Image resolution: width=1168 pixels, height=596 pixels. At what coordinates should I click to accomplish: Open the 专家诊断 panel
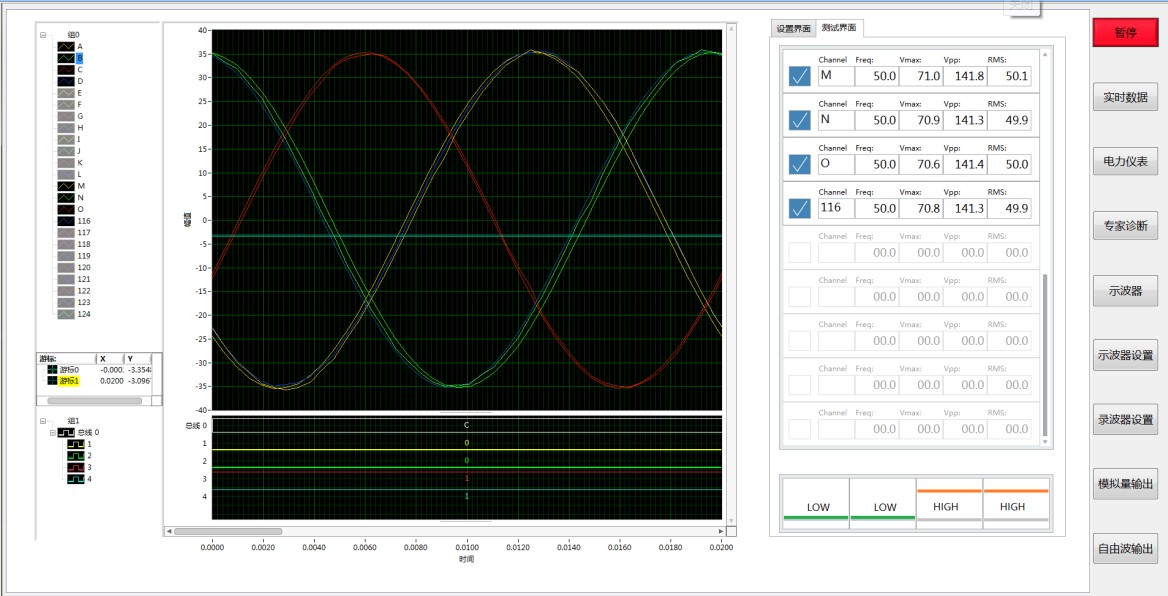point(1125,226)
